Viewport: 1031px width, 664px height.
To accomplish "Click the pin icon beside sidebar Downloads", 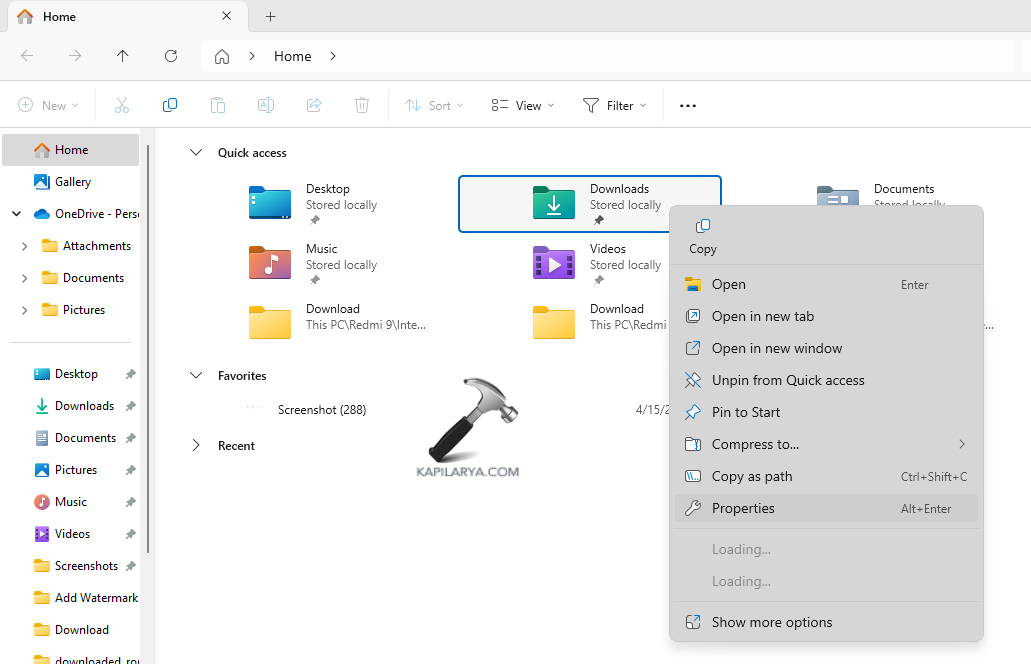I will pos(130,406).
